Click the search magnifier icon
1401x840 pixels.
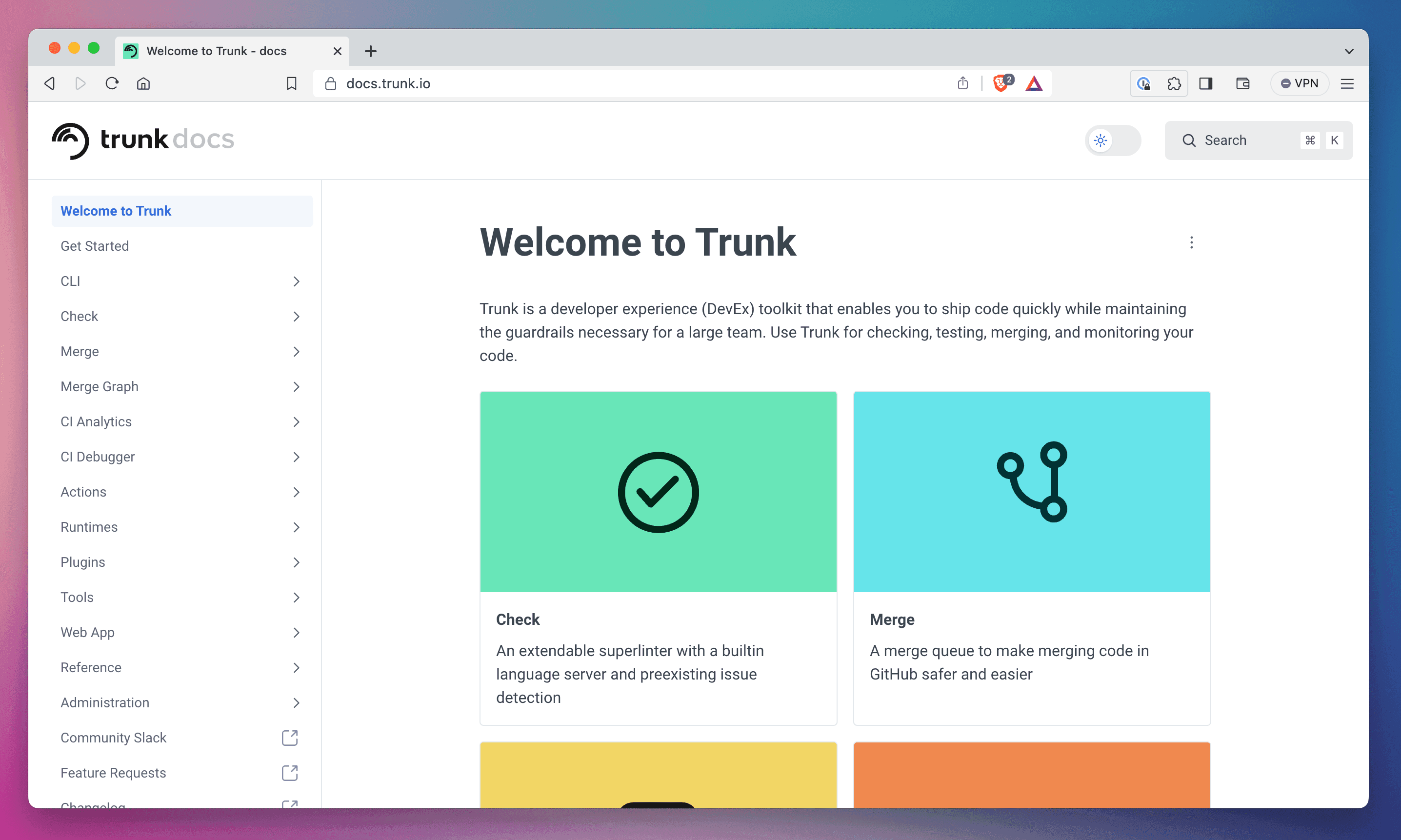click(1189, 140)
